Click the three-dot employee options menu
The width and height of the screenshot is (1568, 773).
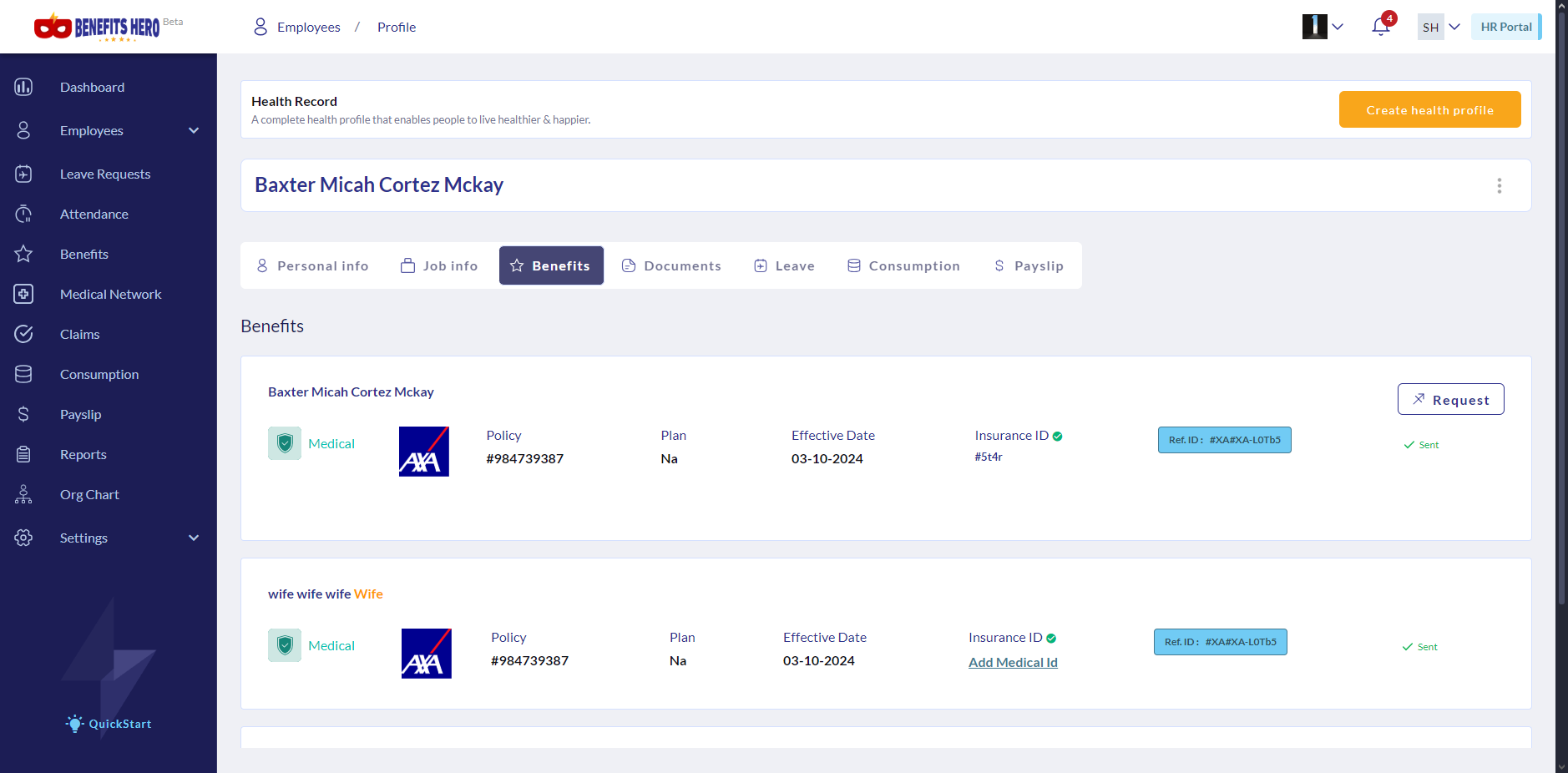(1499, 185)
